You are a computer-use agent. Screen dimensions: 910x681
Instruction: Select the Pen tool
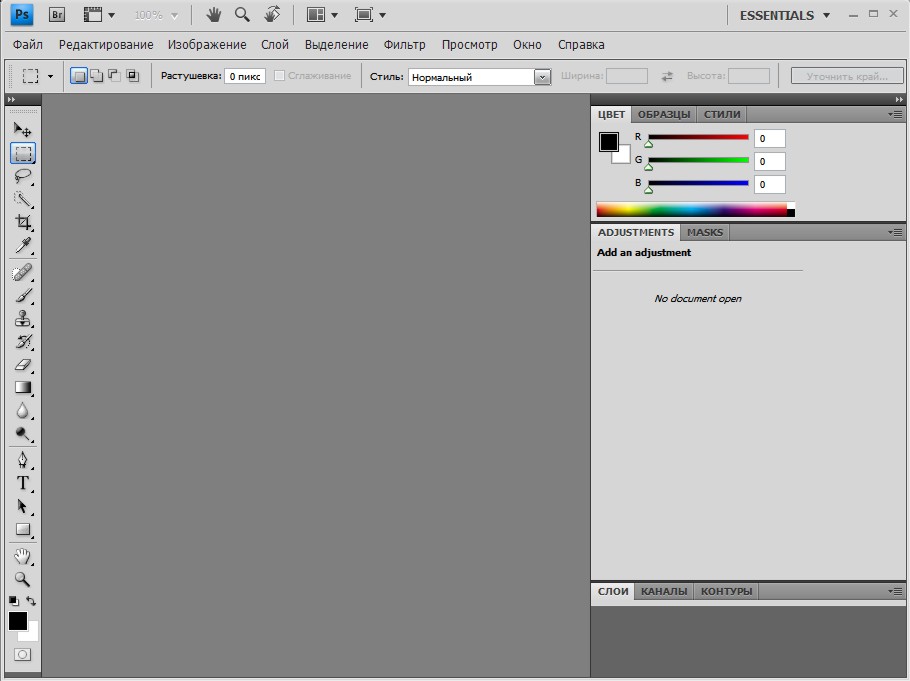(x=23, y=460)
